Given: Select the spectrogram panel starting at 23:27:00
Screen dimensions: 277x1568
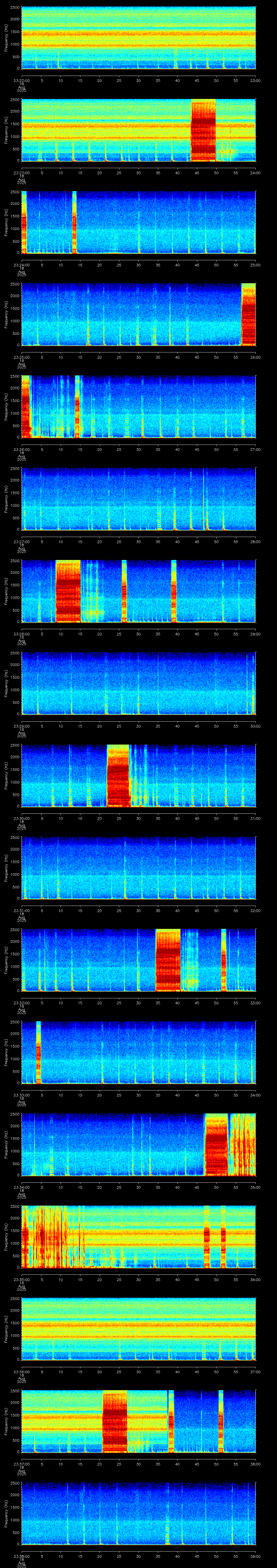Looking at the screenshot, I should 138,499.
